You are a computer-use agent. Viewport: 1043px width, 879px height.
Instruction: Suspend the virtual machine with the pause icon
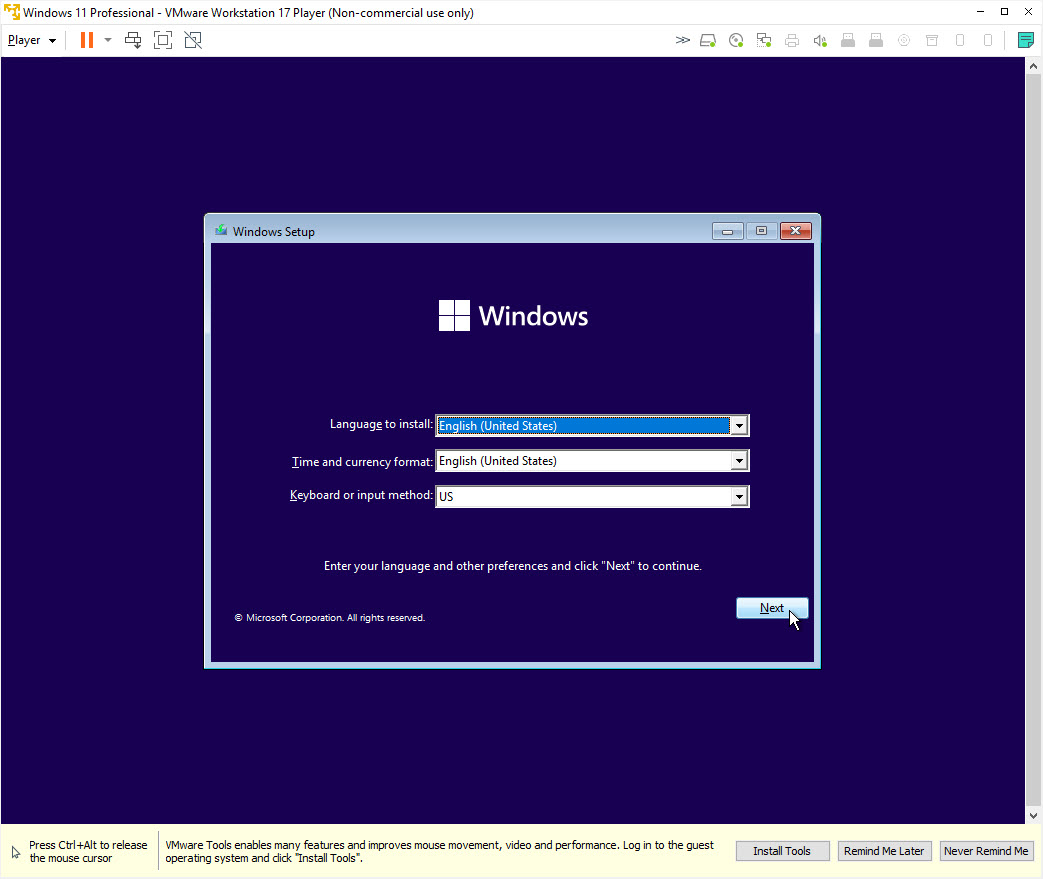tap(86, 39)
